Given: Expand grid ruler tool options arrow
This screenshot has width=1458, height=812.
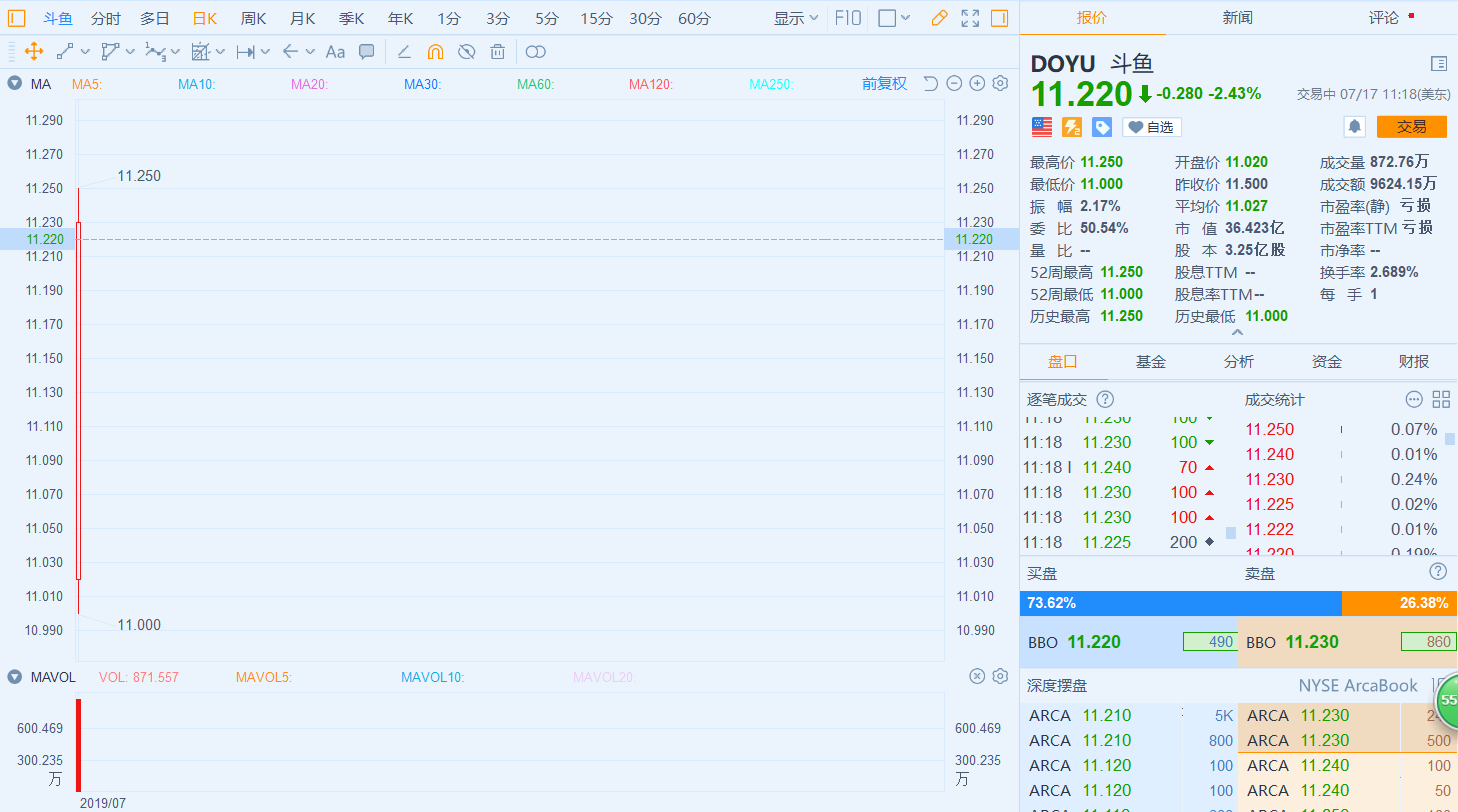Looking at the screenshot, I should pos(220,52).
